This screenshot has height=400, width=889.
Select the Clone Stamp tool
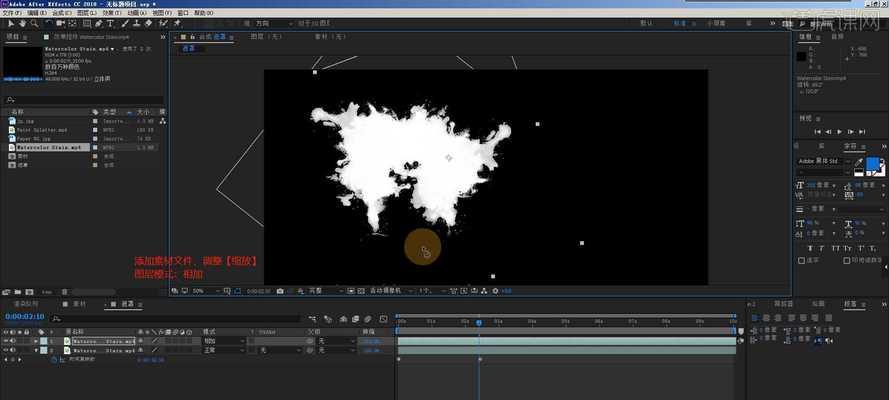point(137,23)
